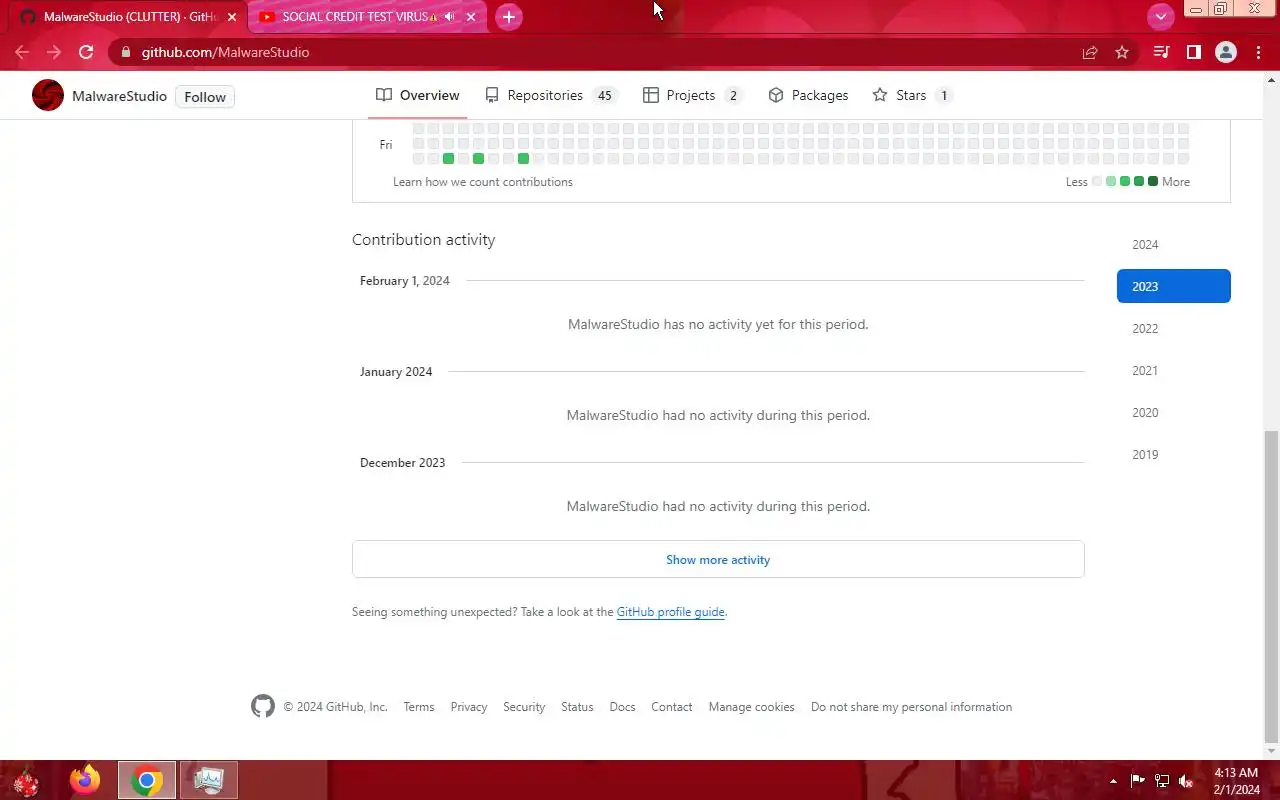The height and width of the screenshot is (800, 1280).
Task: Click the scrollbar down arrow
Action: pyautogui.click(x=1271, y=751)
